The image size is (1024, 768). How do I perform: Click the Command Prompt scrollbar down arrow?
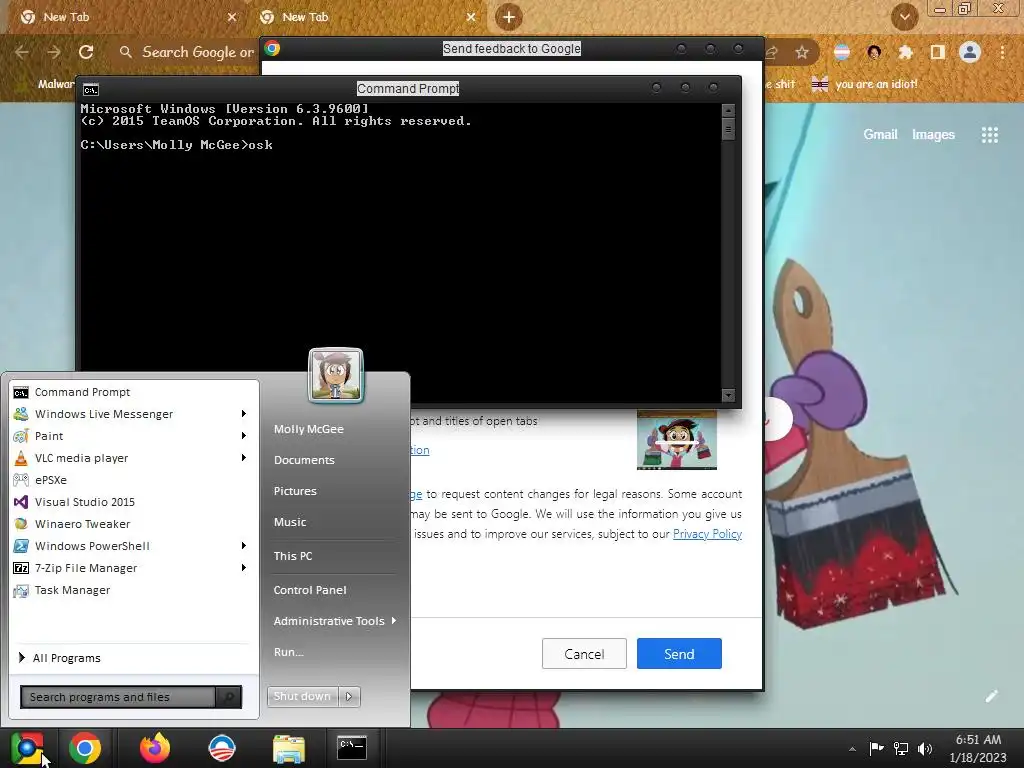[728, 395]
